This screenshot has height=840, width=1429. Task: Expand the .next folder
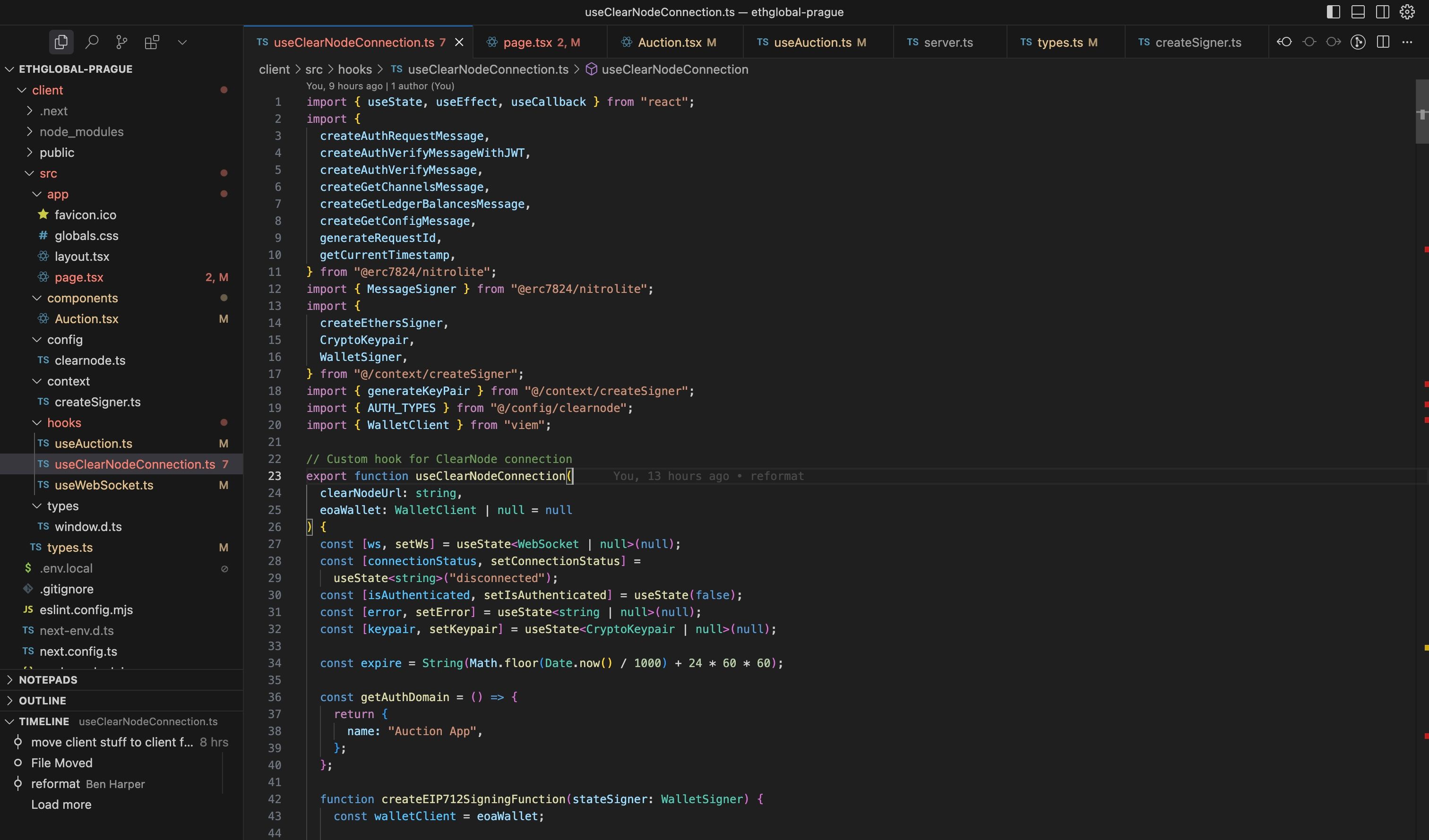pos(121,111)
